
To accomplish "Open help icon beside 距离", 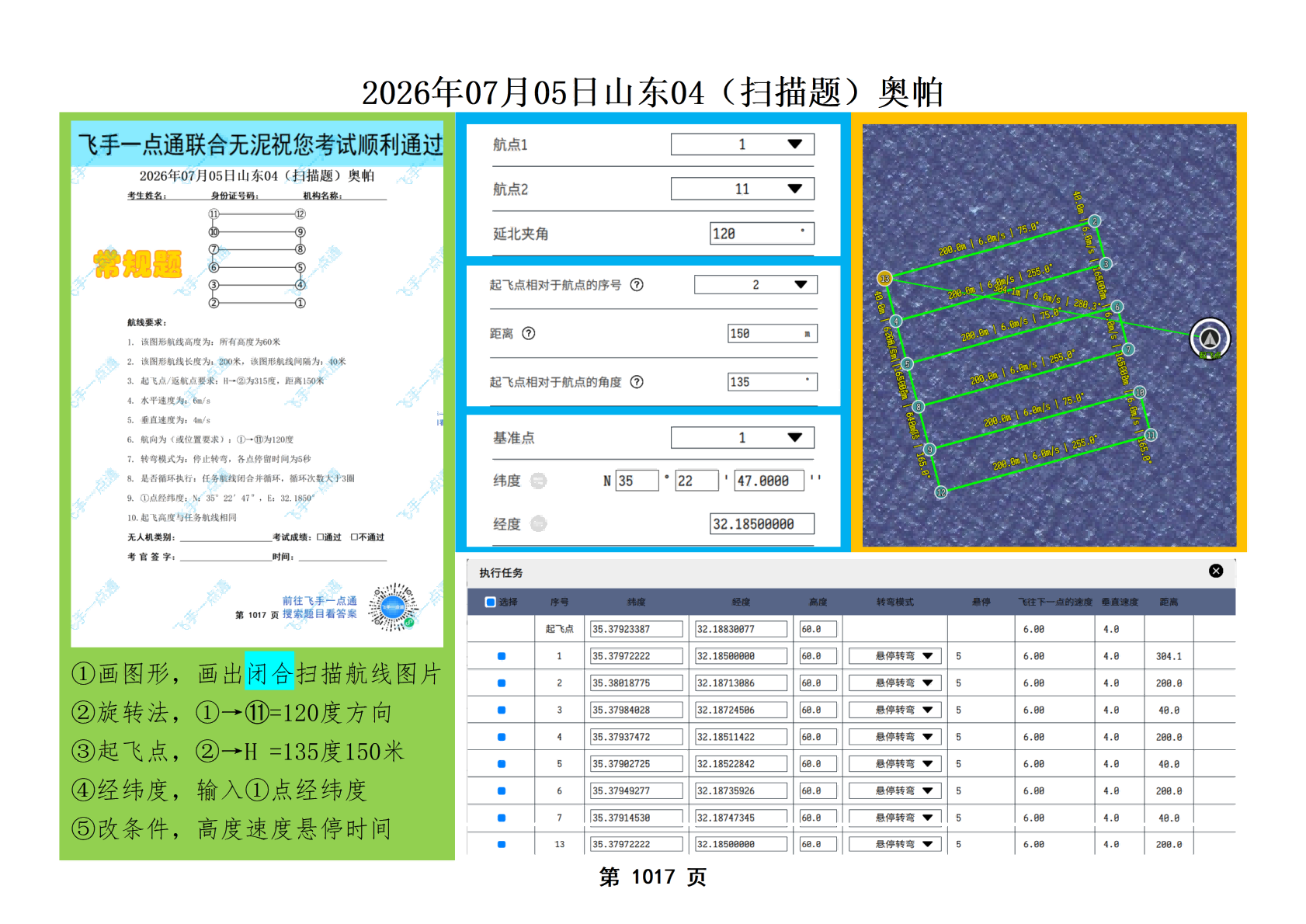I will (x=529, y=333).
